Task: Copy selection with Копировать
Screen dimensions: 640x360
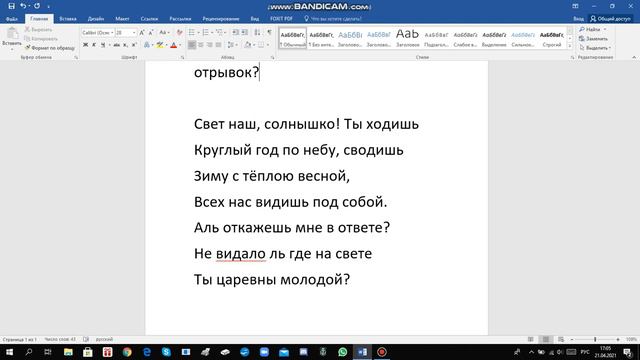Action: pyautogui.click(x=41, y=39)
